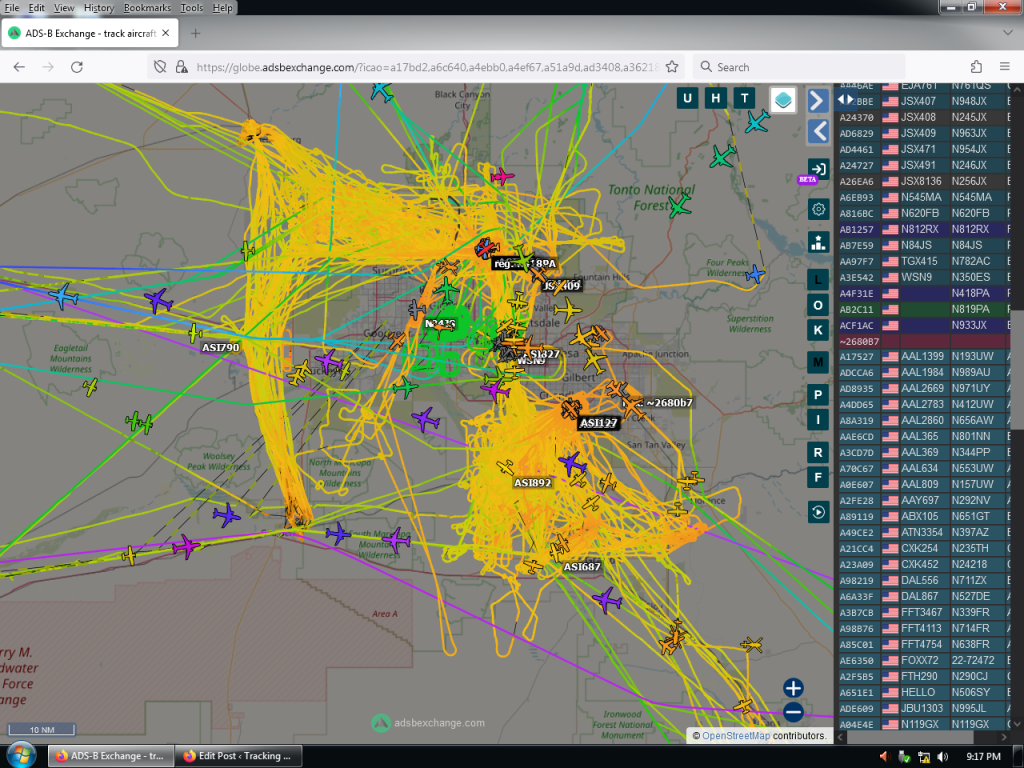The height and width of the screenshot is (768, 1024).
Task: Reload the current page
Action: [x=77, y=67]
